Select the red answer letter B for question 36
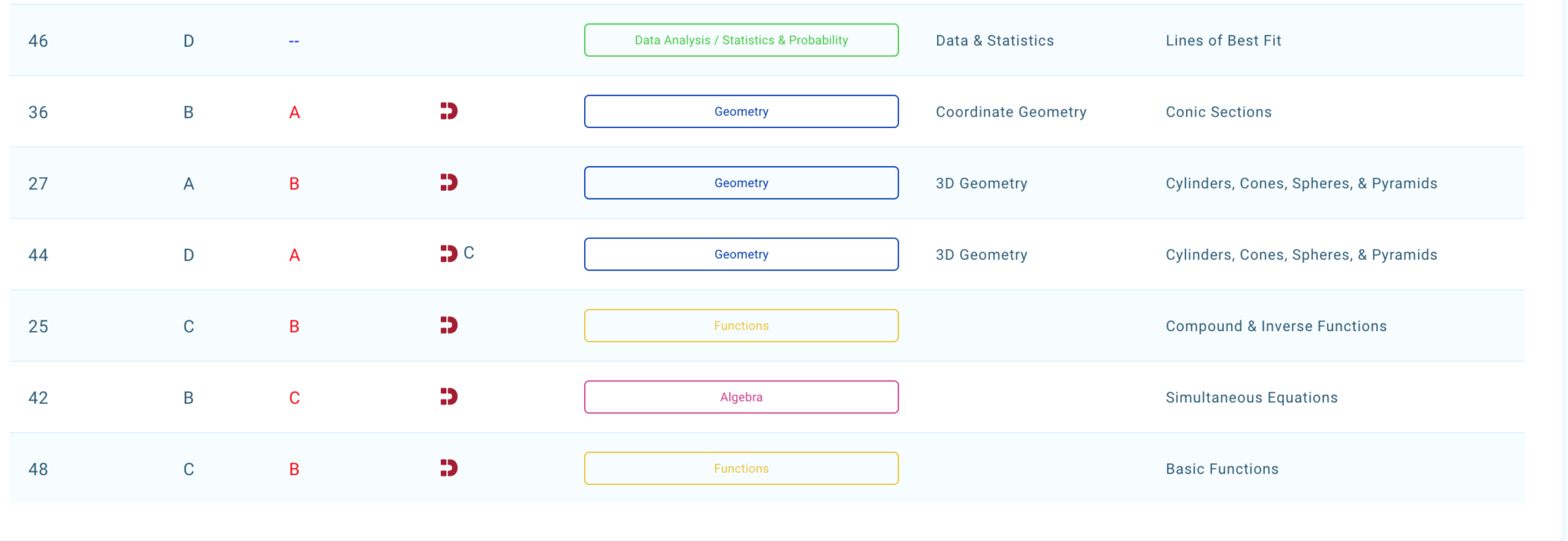 pyautogui.click(x=294, y=112)
